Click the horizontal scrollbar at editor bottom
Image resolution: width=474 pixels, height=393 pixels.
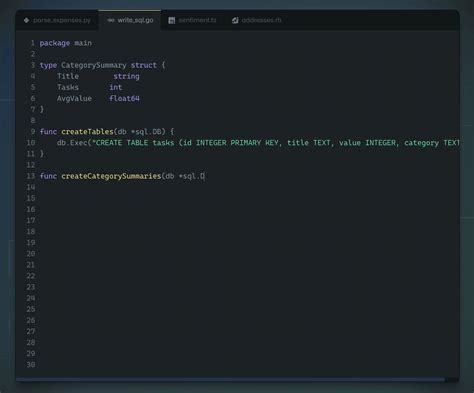point(230,380)
